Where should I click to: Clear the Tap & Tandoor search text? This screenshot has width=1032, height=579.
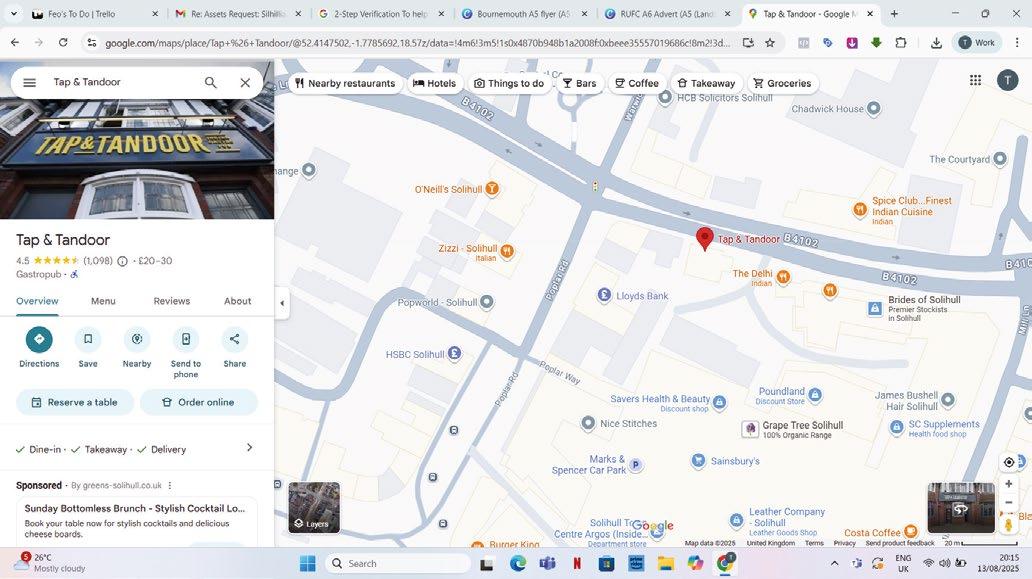[x=245, y=82]
